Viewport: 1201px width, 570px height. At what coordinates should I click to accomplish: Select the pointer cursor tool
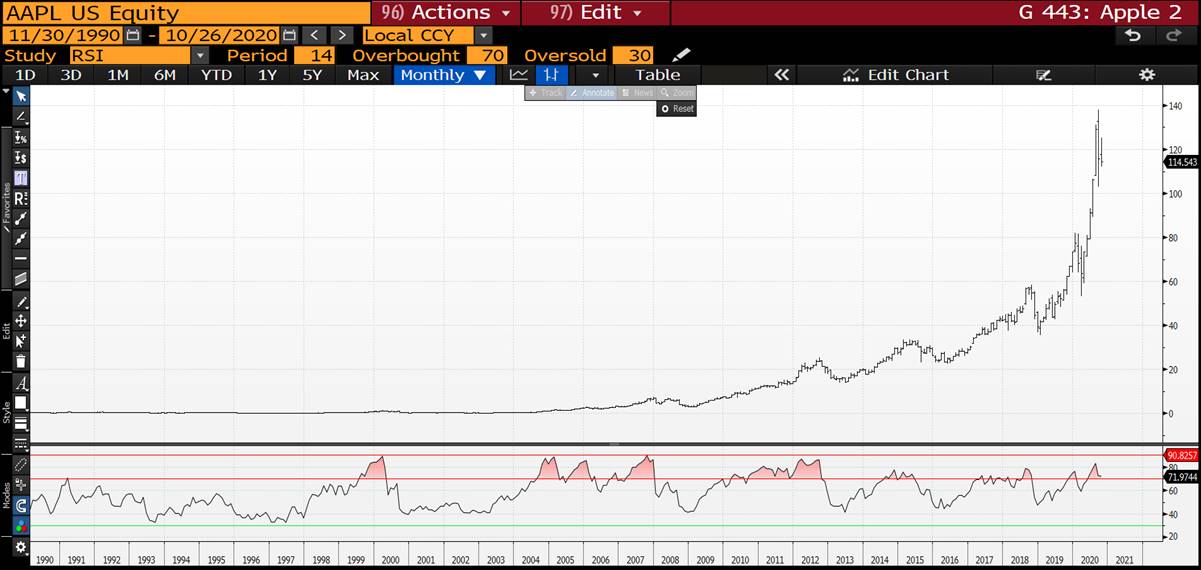(x=21, y=96)
